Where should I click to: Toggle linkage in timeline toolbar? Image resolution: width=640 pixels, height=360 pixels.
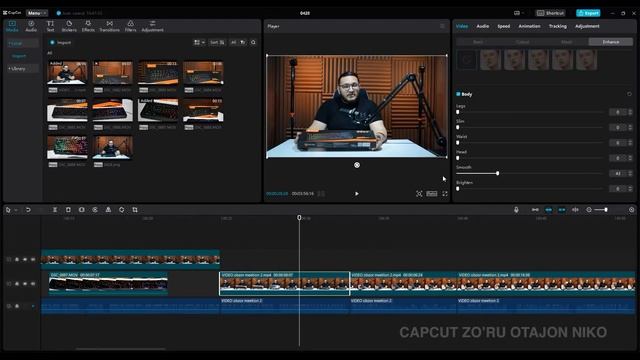[x=562, y=210]
